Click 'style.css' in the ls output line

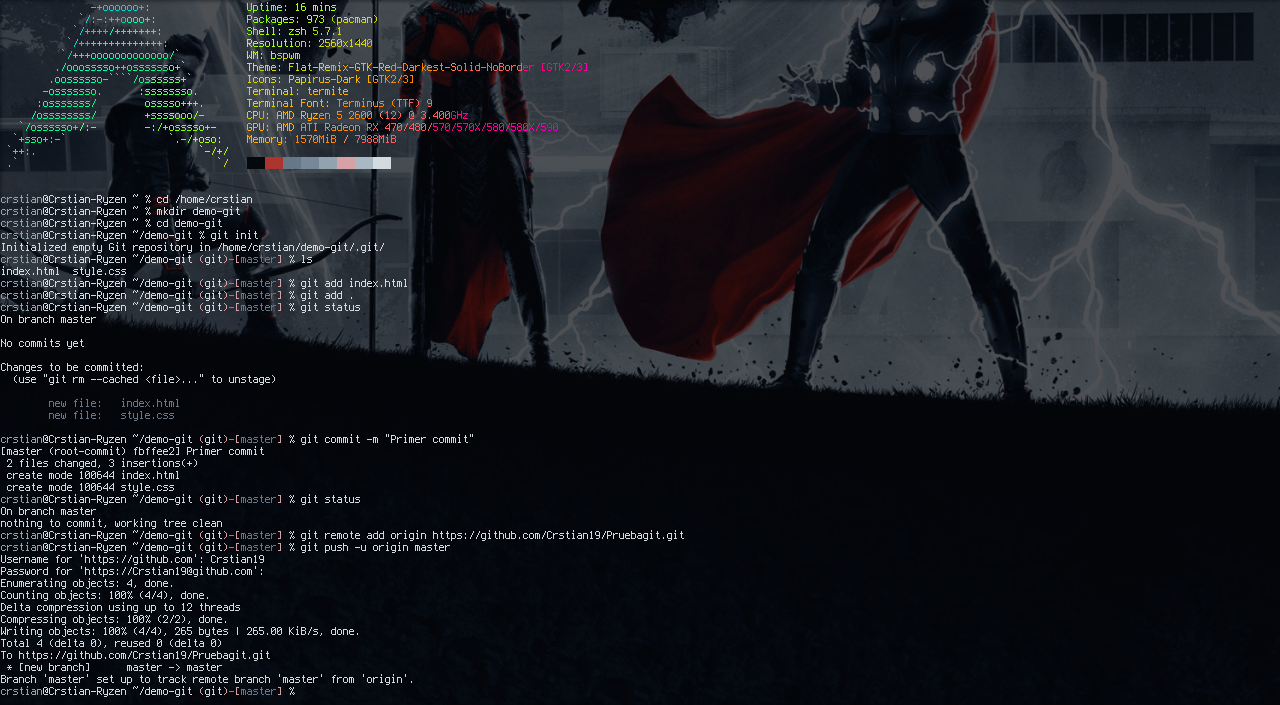(99, 272)
